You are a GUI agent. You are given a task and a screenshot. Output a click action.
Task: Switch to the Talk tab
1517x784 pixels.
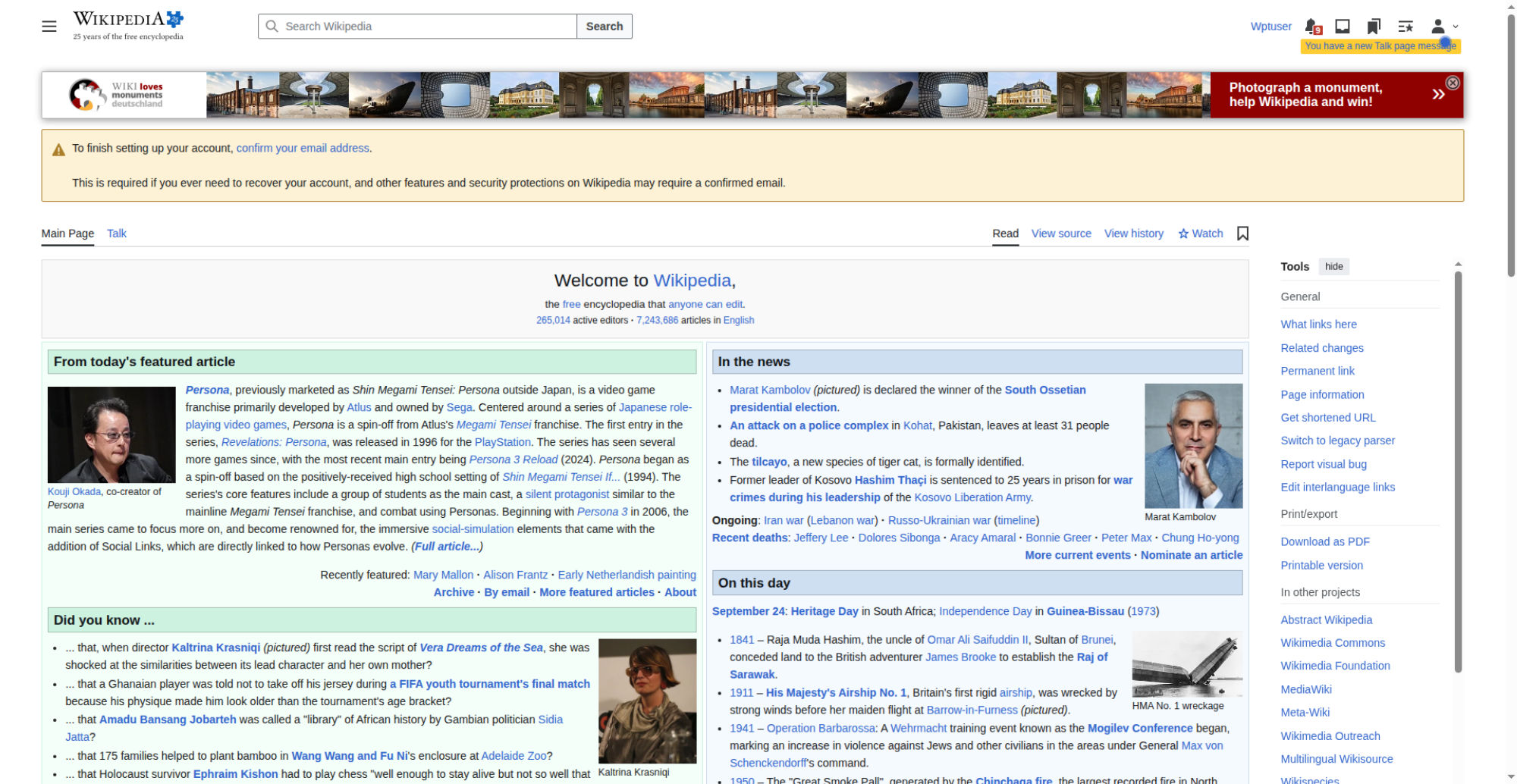point(117,234)
